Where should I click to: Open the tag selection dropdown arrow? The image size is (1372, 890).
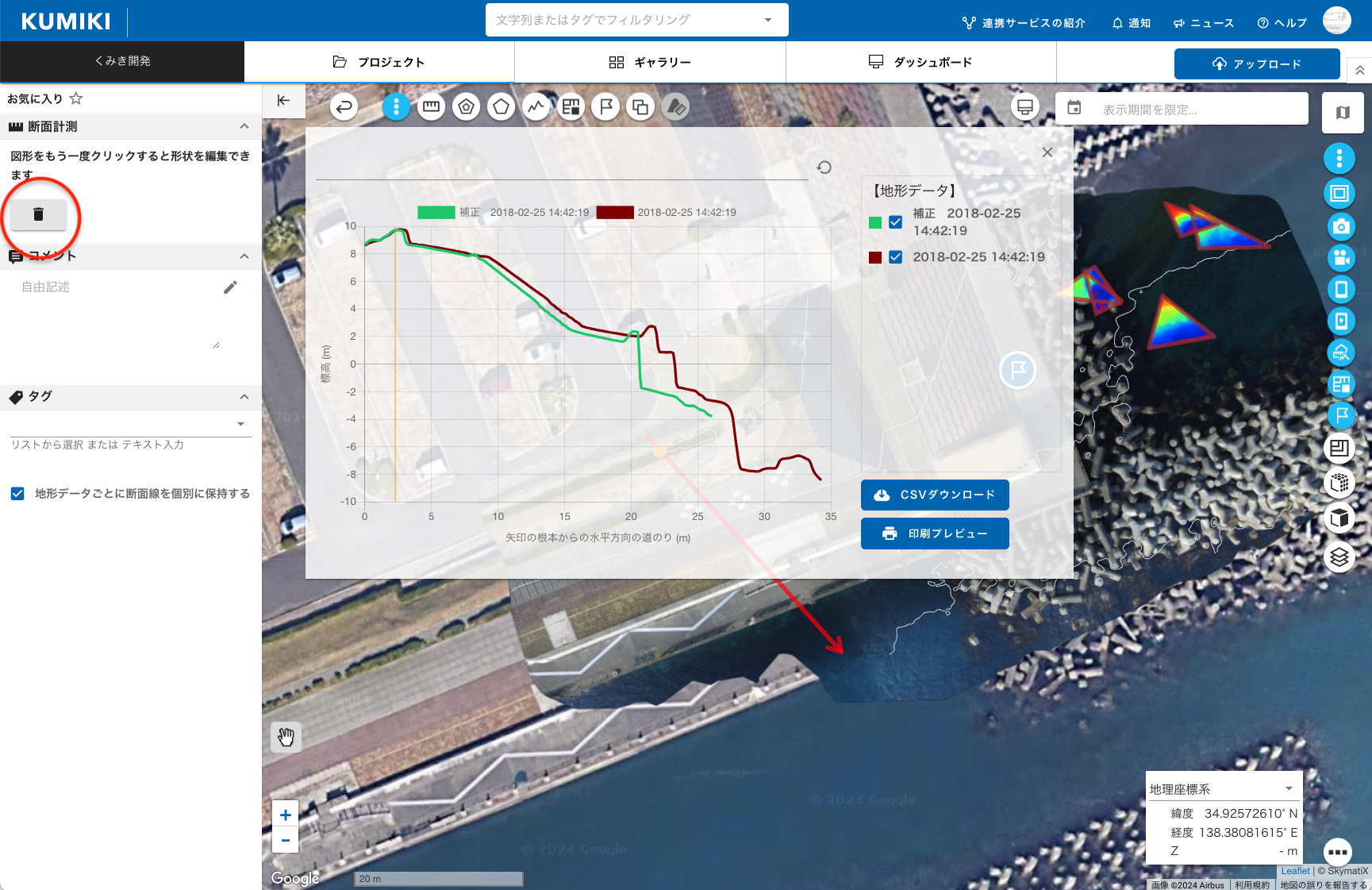point(240,424)
